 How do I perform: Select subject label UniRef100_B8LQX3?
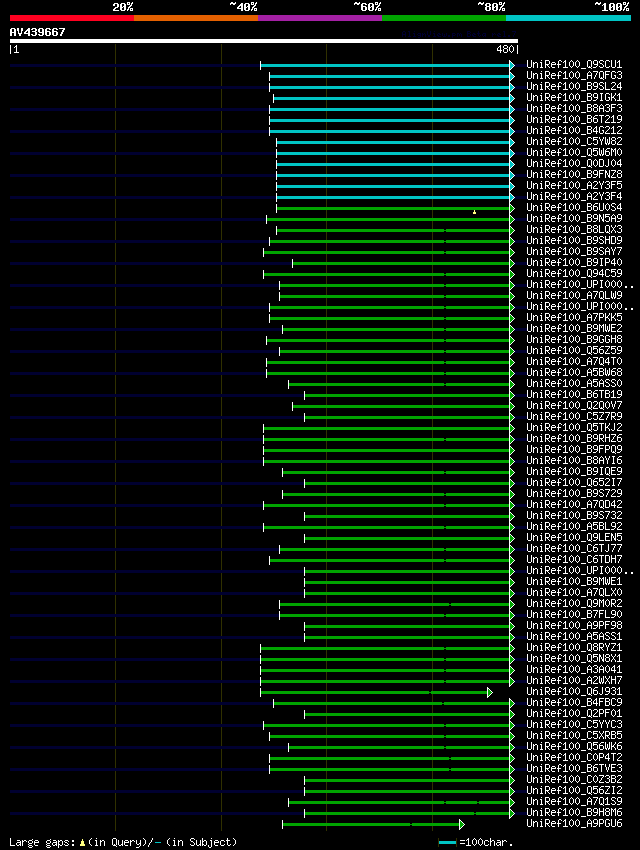(574, 229)
